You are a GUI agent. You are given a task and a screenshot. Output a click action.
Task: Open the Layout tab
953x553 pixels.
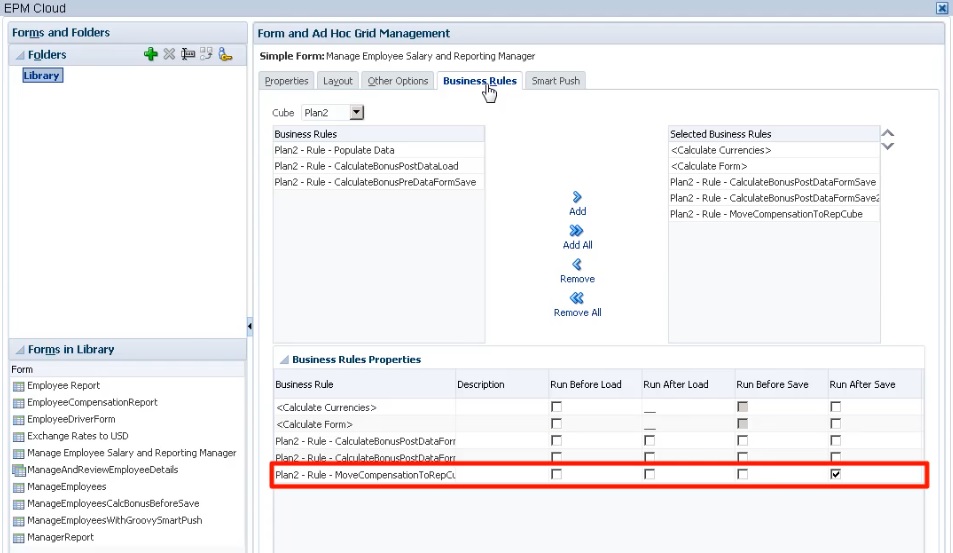coord(337,81)
